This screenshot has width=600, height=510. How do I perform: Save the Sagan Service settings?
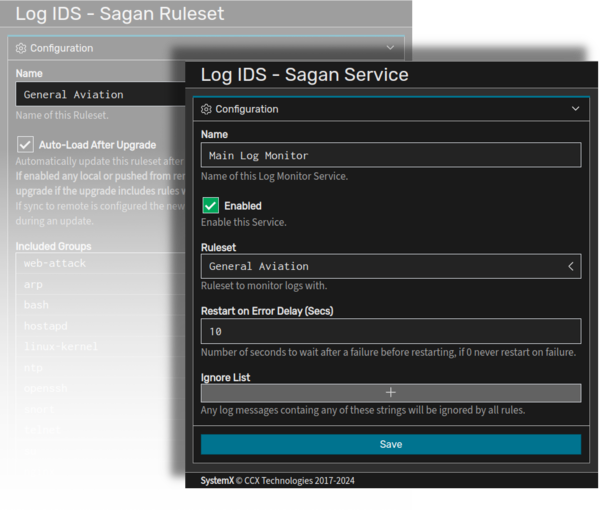pyautogui.click(x=391, y=444)
